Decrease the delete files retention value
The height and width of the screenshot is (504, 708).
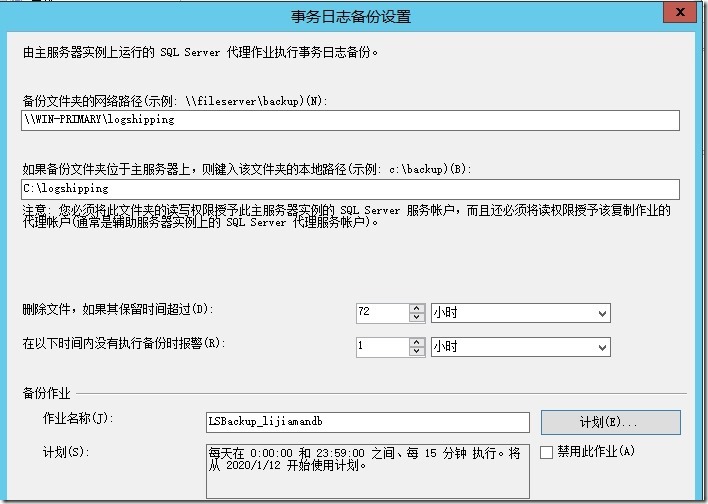coord(417,318)
